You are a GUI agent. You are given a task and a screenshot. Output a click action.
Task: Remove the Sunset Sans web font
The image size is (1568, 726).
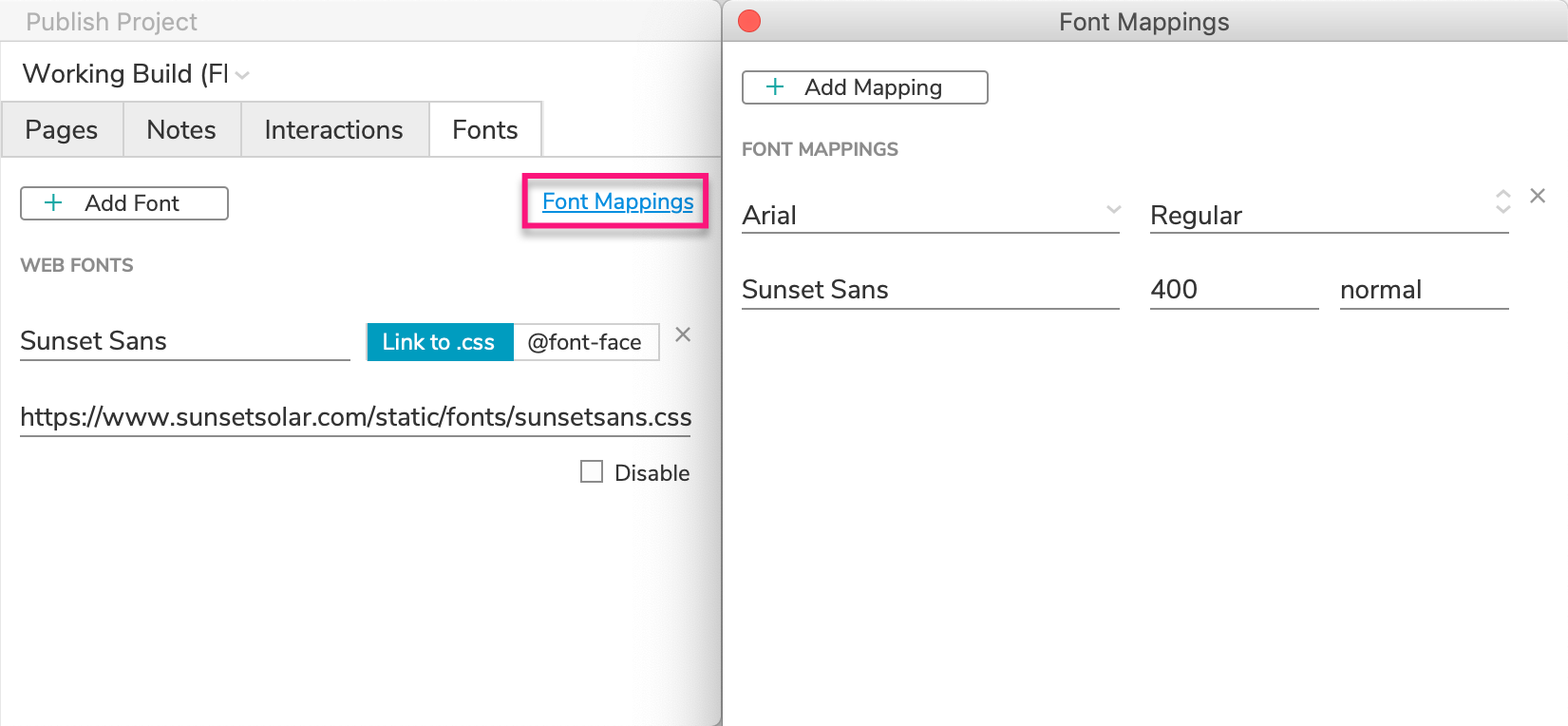[x=683, y=334]
